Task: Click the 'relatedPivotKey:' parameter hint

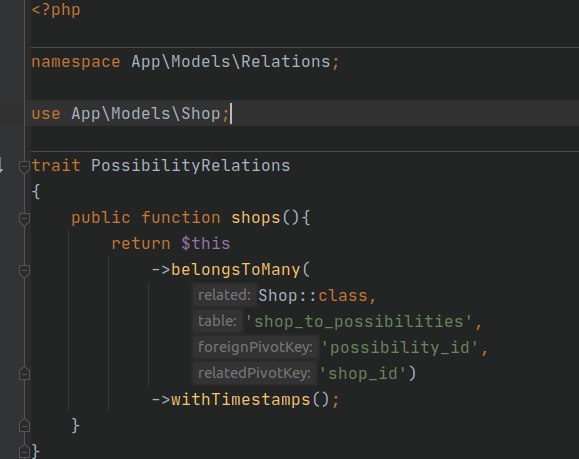Action: click(x=254, y=373)
